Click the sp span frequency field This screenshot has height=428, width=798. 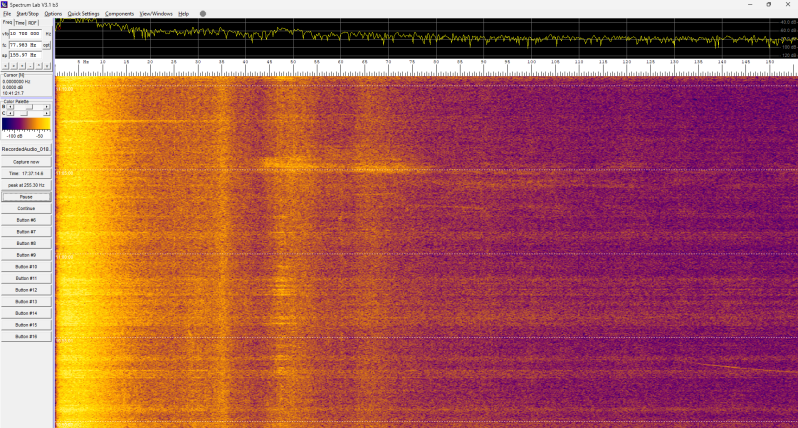tap(25, 55)
